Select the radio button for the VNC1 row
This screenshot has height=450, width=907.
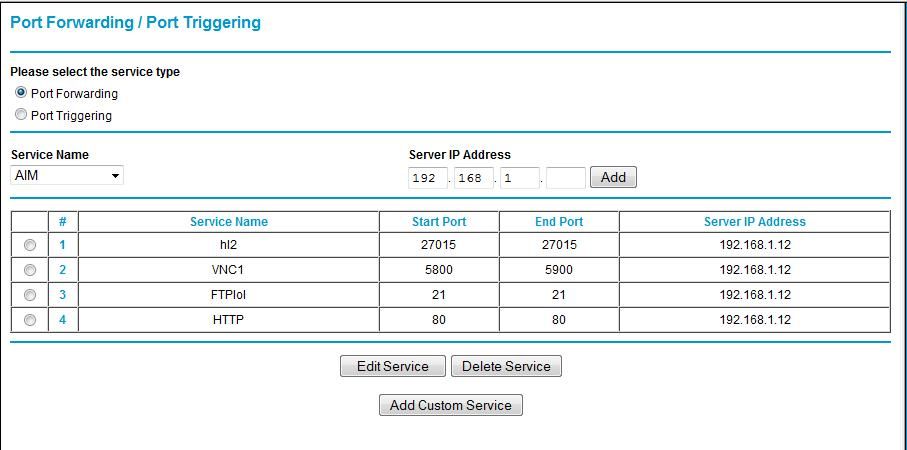(x=30, y=270)
